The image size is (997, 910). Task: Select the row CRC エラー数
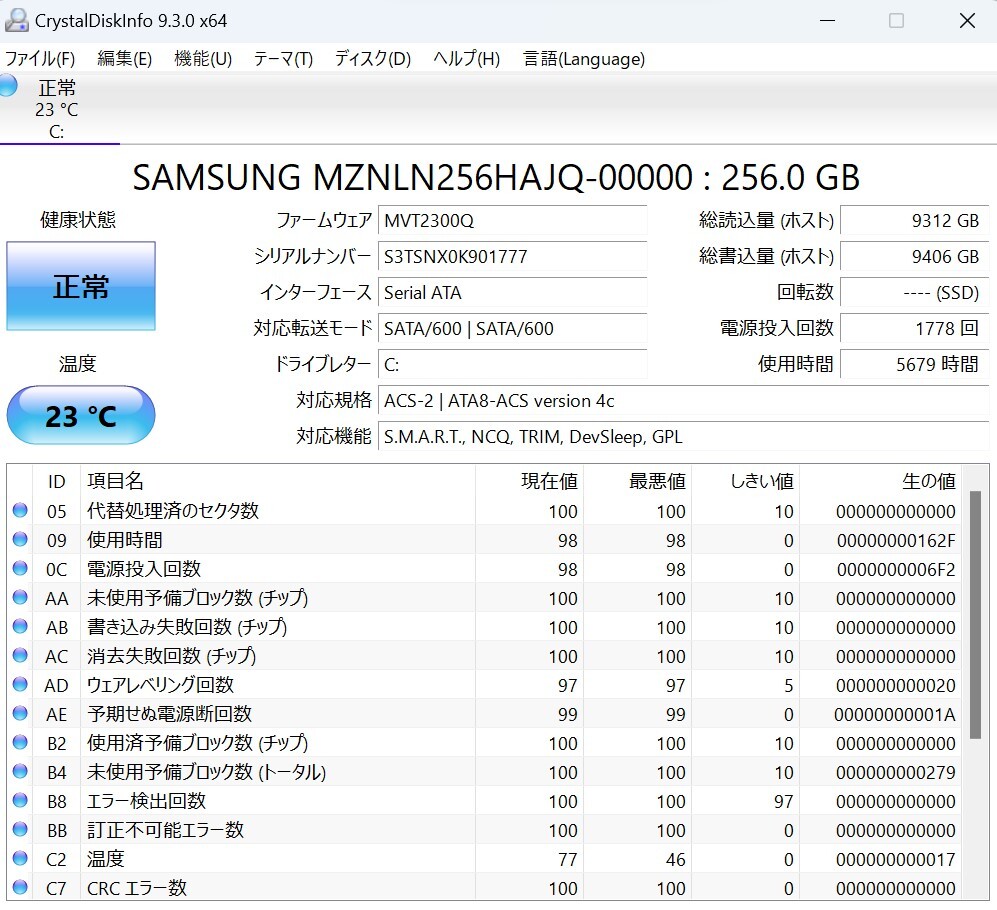[486, 888]
